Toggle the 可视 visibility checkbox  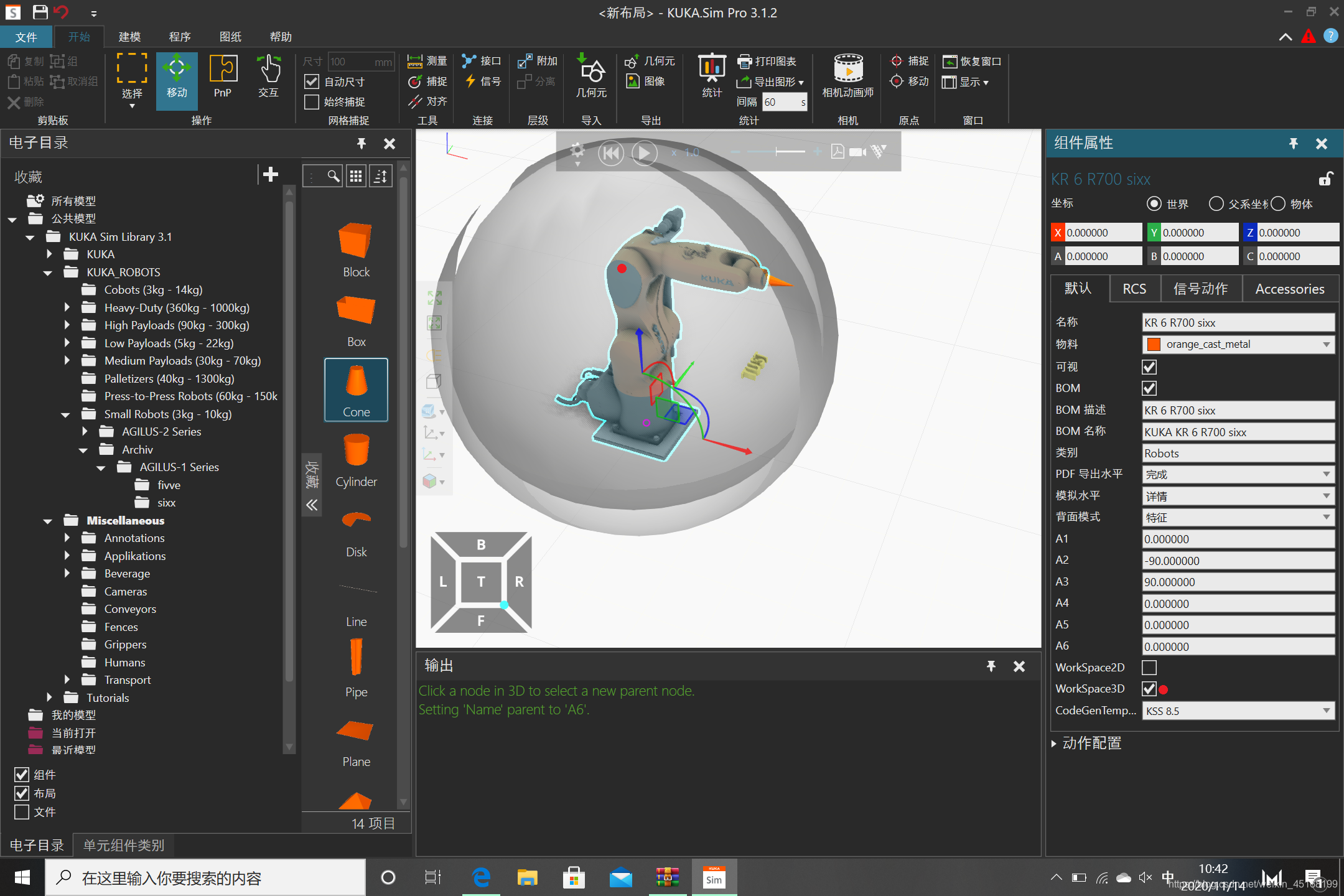1149,367
